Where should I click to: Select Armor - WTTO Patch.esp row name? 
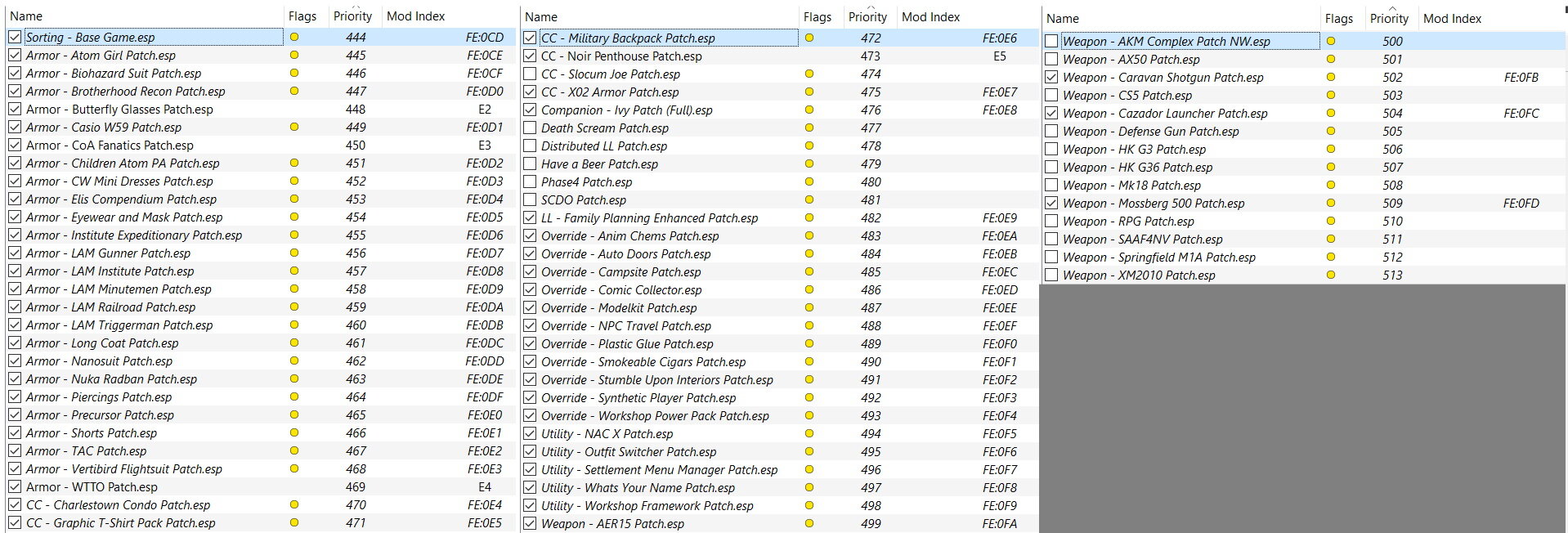[92, 486]
